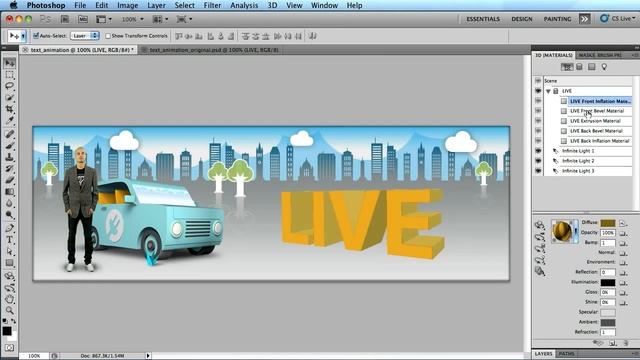Select the Eyedropper tool

tap(9, 120)
